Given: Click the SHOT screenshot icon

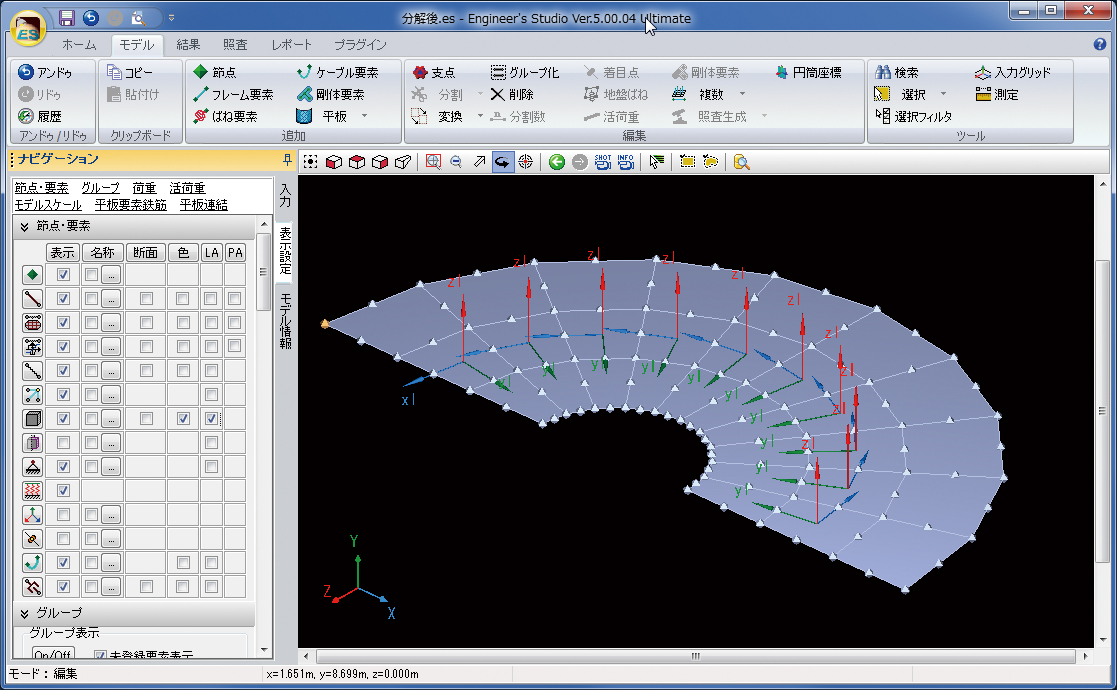Looking at the screenshot, I should (603, 162).
